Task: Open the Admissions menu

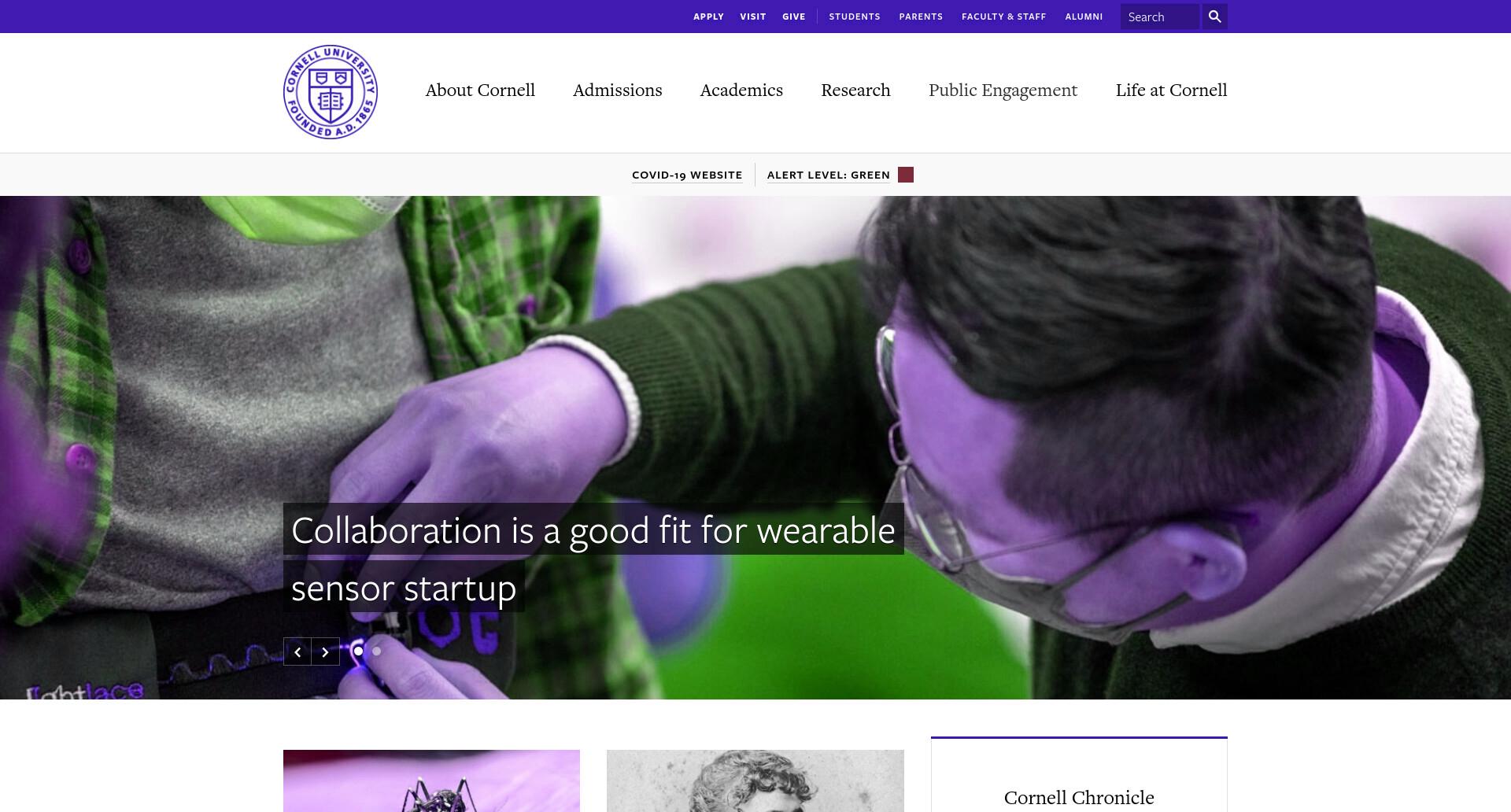Action: coord(618,90)
